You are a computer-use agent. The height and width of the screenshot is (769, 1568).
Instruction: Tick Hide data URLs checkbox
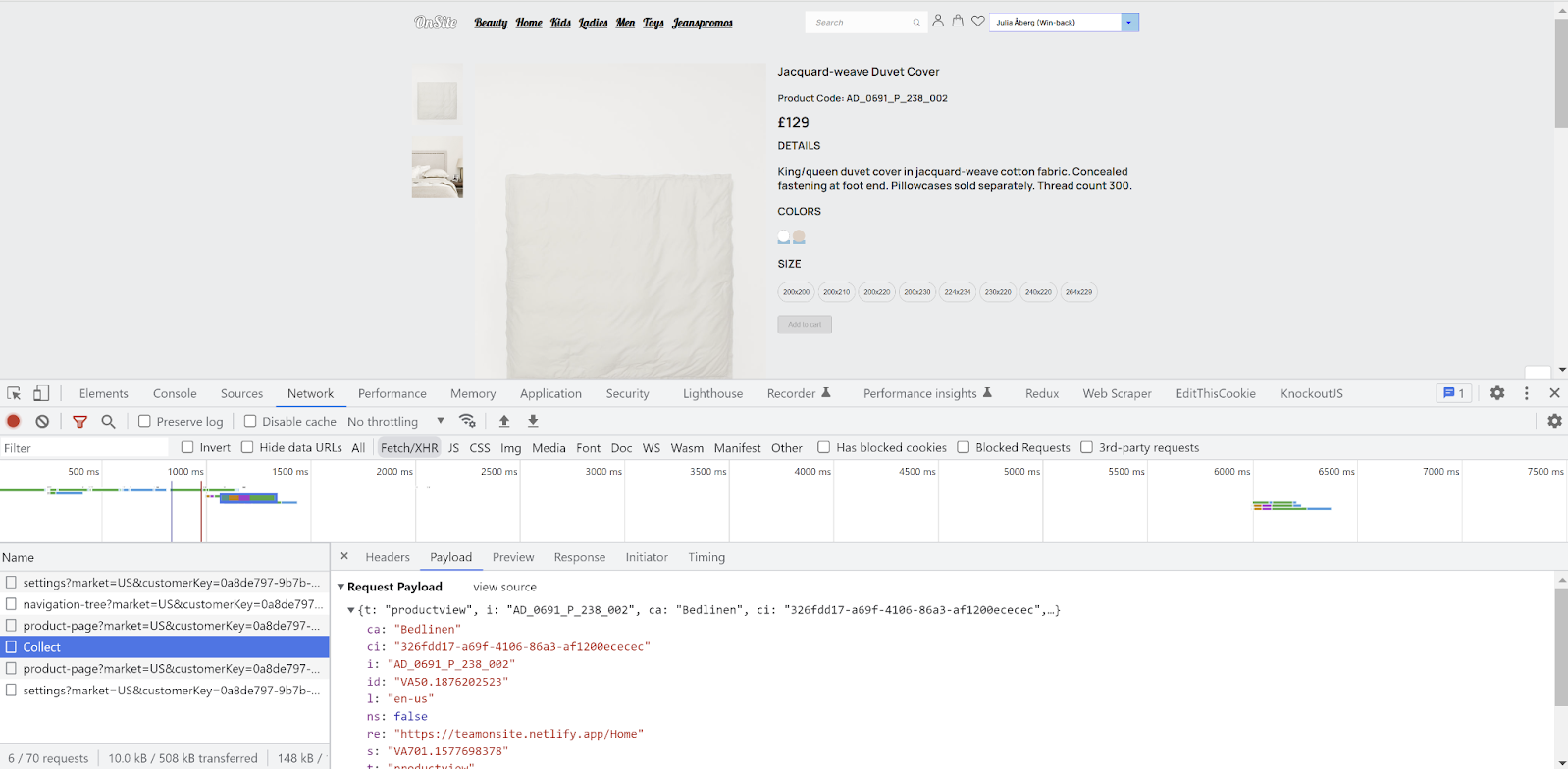(247, 447)
